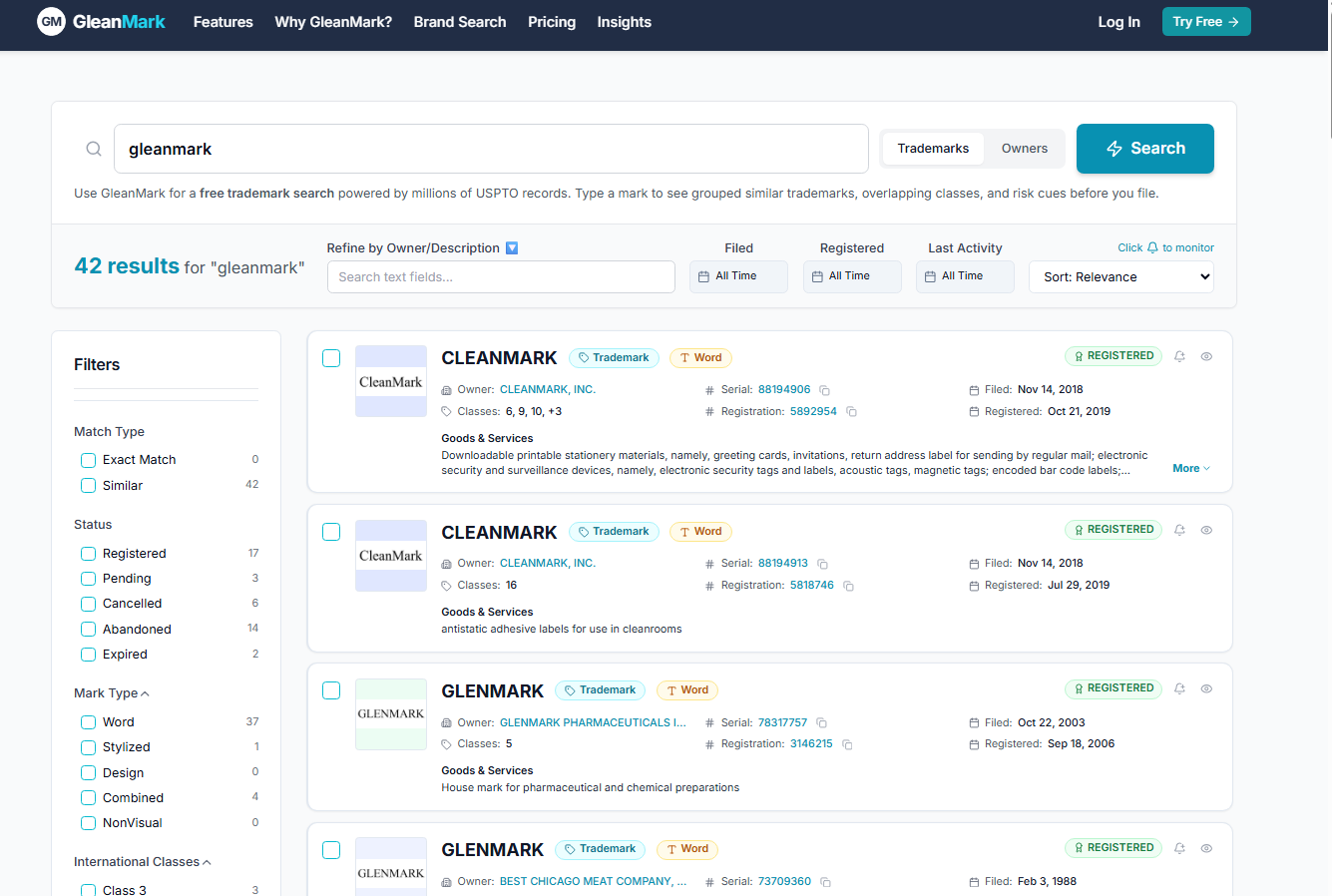
Task: Open owner CLEANMARK, INC. of first result
Action: tap(548, 390)
